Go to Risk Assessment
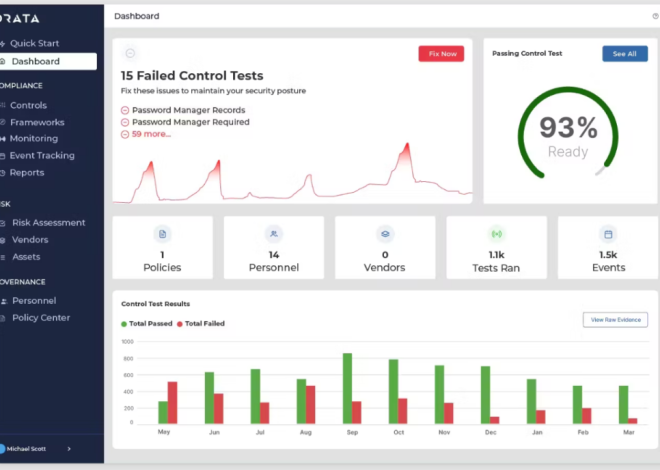 pyautogui.click(x=48, y=223)
